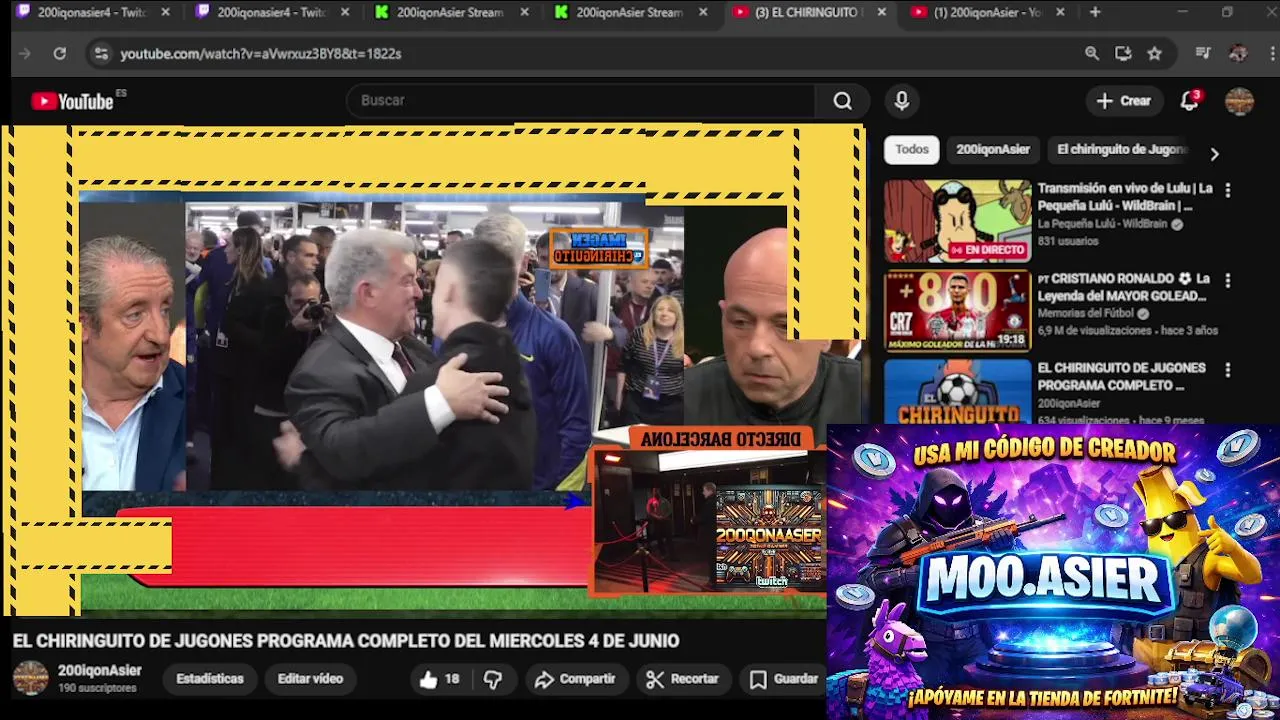1280x720 pixels.
Task: Open YouTube notifications bell
Action: [1189, 100]
